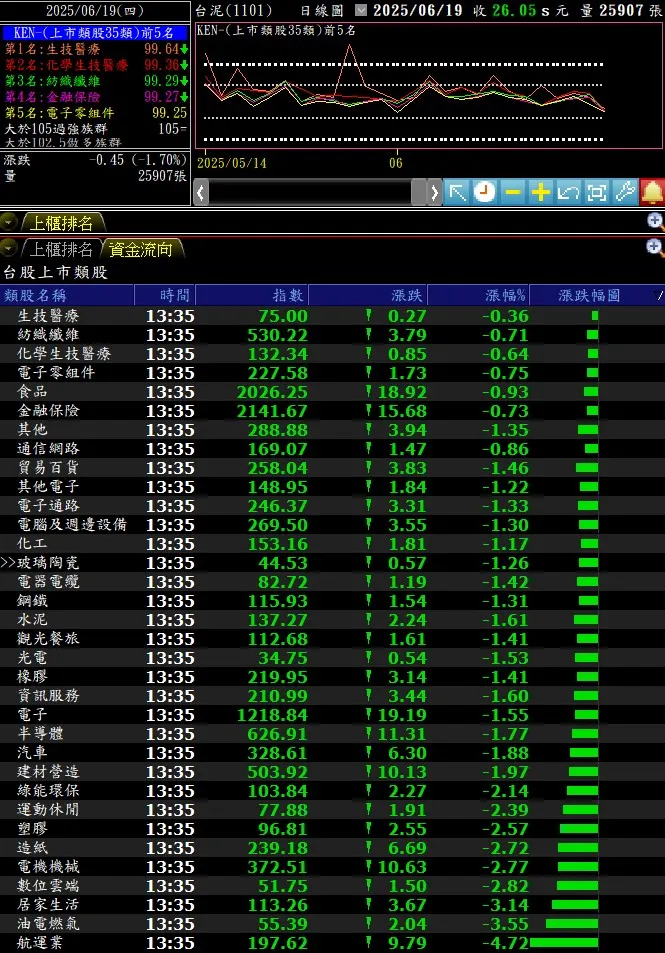This screenshot has width=665, height=953.
Task: Sort by 時間 column header
Action: [x=165, y=295]
